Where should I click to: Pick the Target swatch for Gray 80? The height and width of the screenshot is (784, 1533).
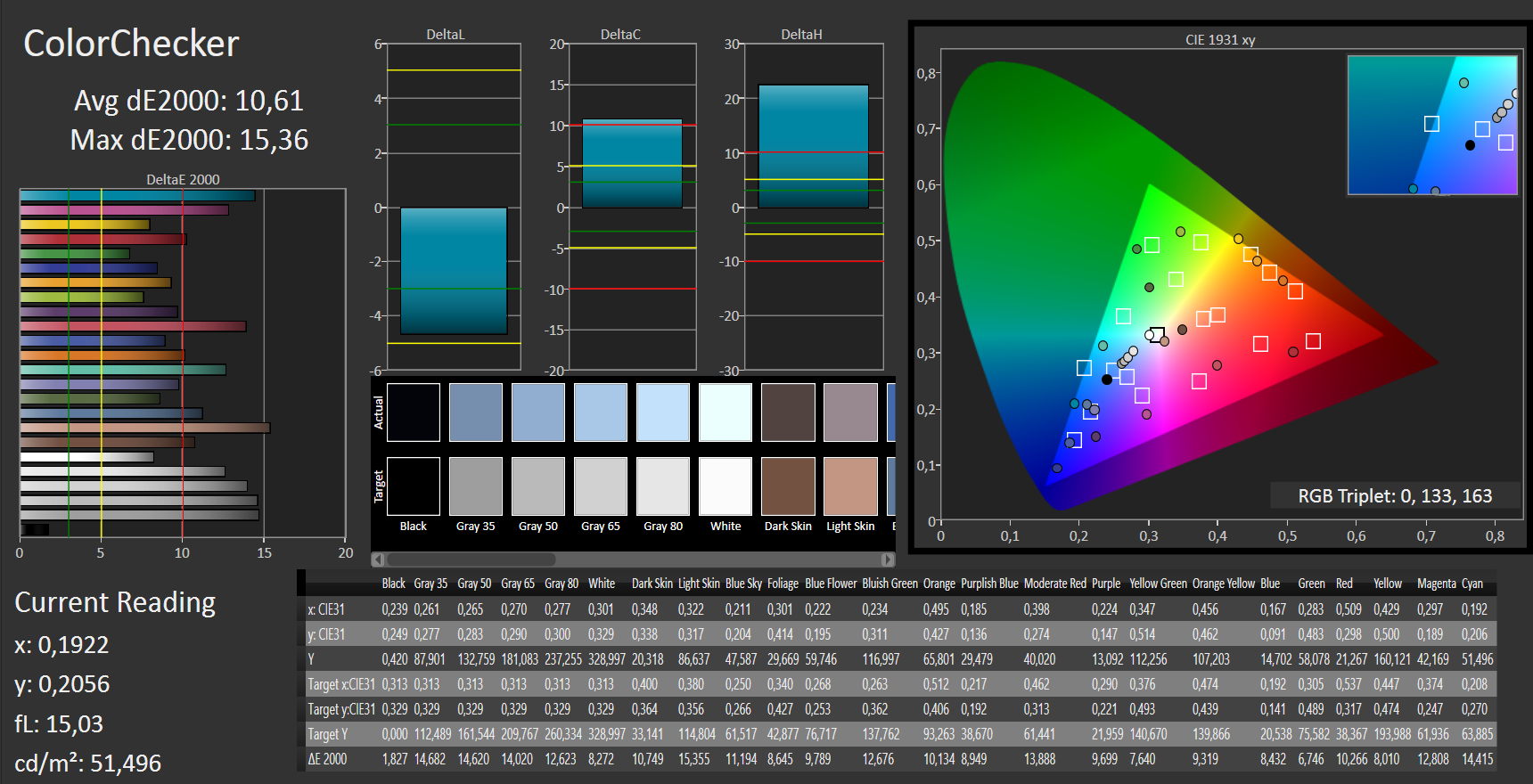(x=663, y=486)
